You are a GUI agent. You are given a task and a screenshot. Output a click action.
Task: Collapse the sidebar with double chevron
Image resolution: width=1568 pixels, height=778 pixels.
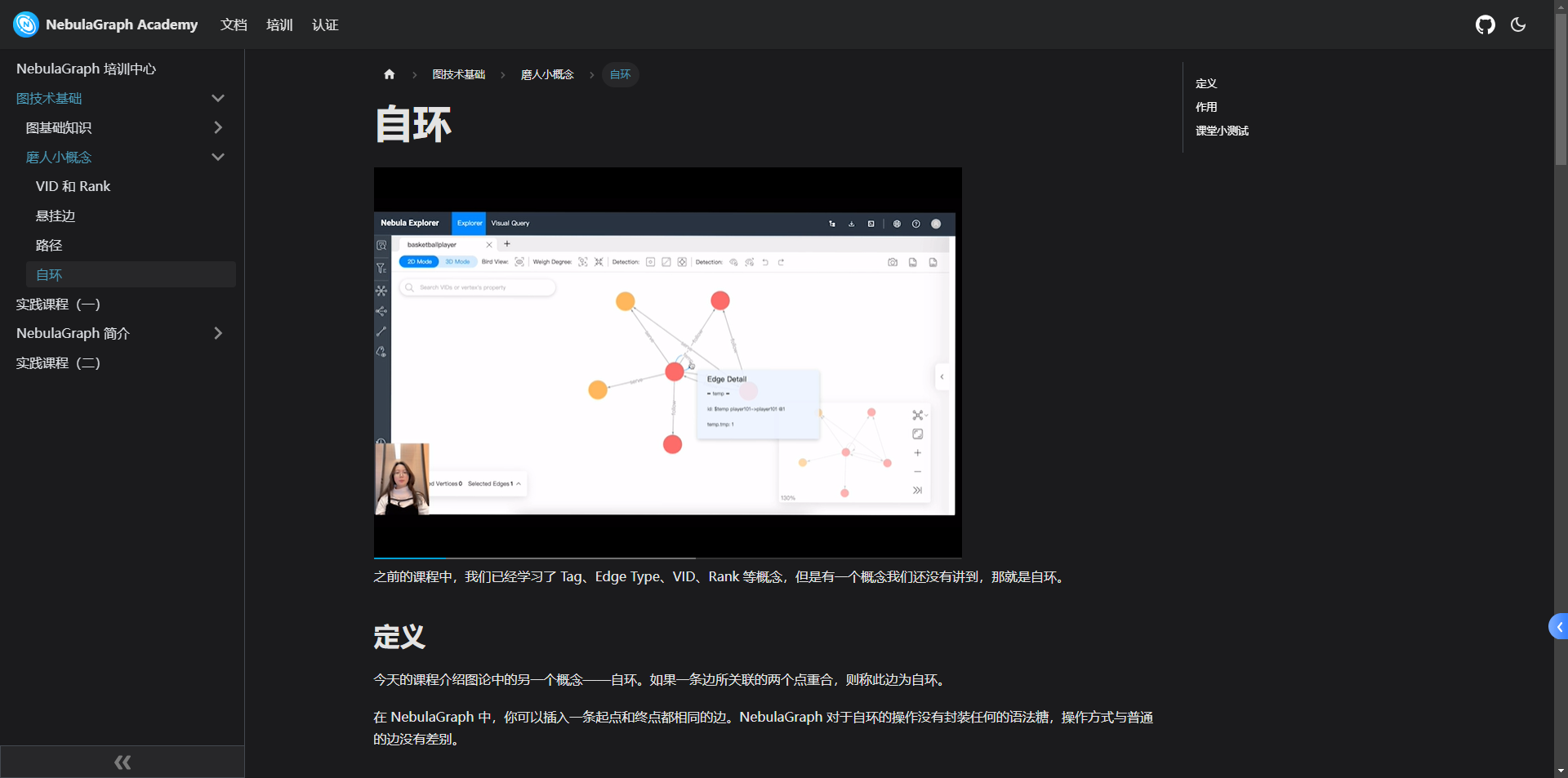(x=122, y=762)
